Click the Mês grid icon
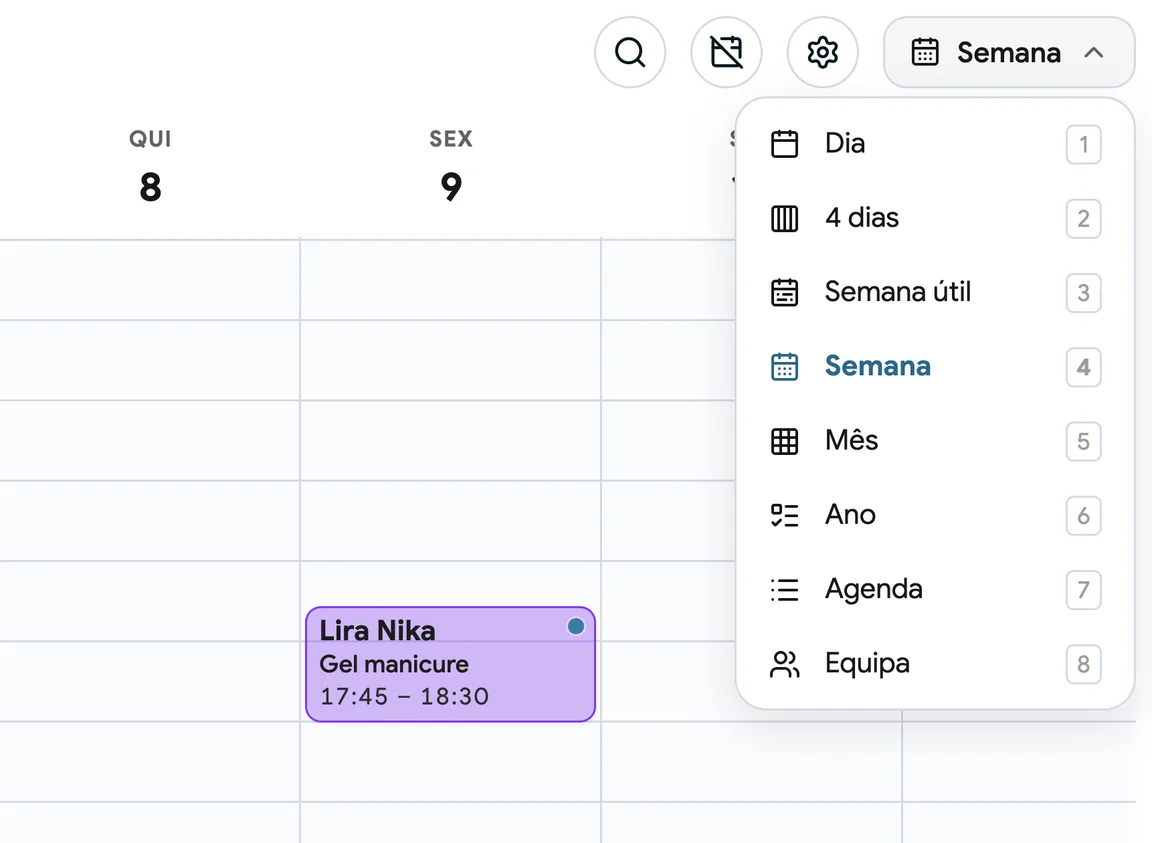This screenshot has height=843, width=1152. coord(784,441)
